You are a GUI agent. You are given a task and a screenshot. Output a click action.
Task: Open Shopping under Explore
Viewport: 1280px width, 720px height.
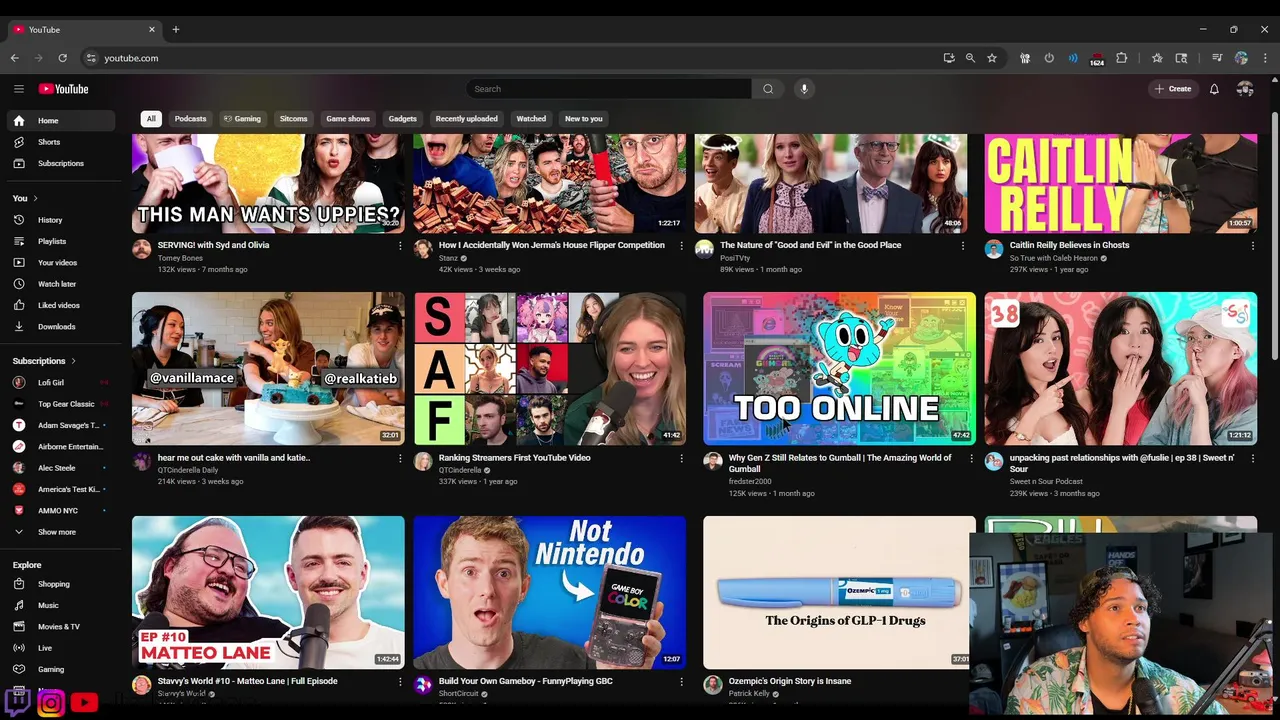coord(60,584)
